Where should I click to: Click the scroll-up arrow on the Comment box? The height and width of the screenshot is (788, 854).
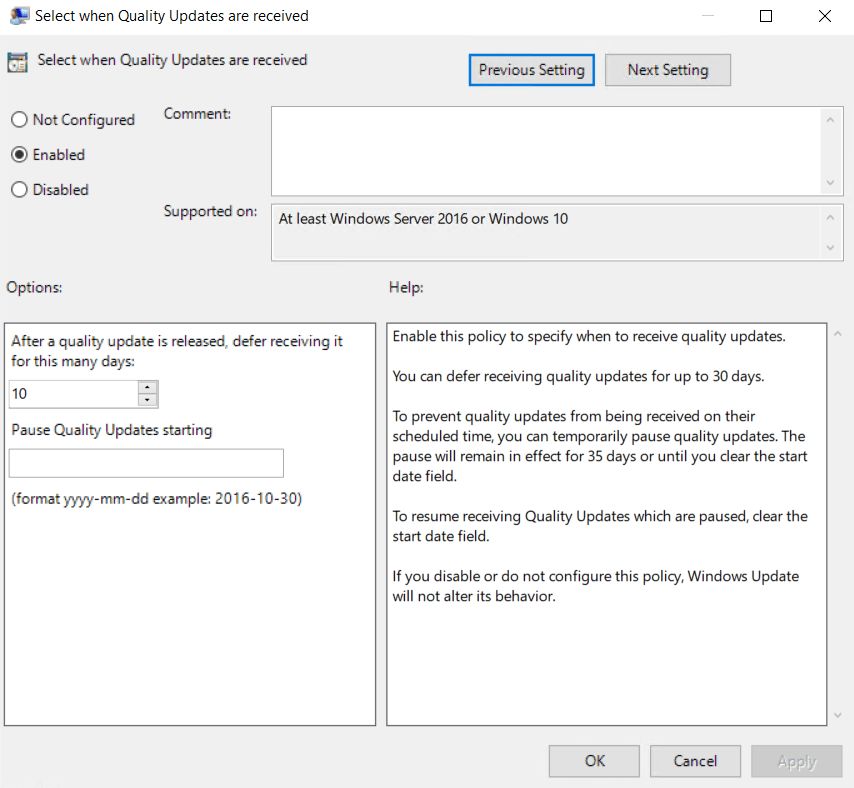click(x=831, y=118)
